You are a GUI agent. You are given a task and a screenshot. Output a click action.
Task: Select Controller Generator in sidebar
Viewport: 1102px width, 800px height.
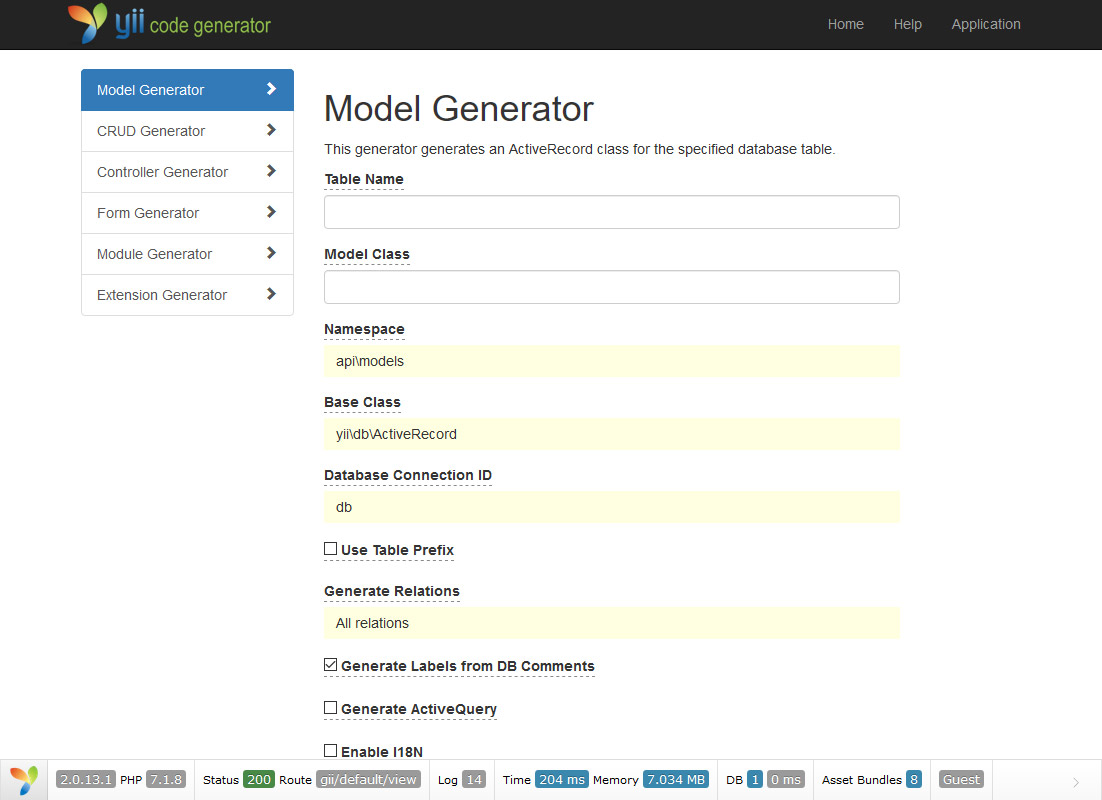pyautogui.click(x=187, y=172)
